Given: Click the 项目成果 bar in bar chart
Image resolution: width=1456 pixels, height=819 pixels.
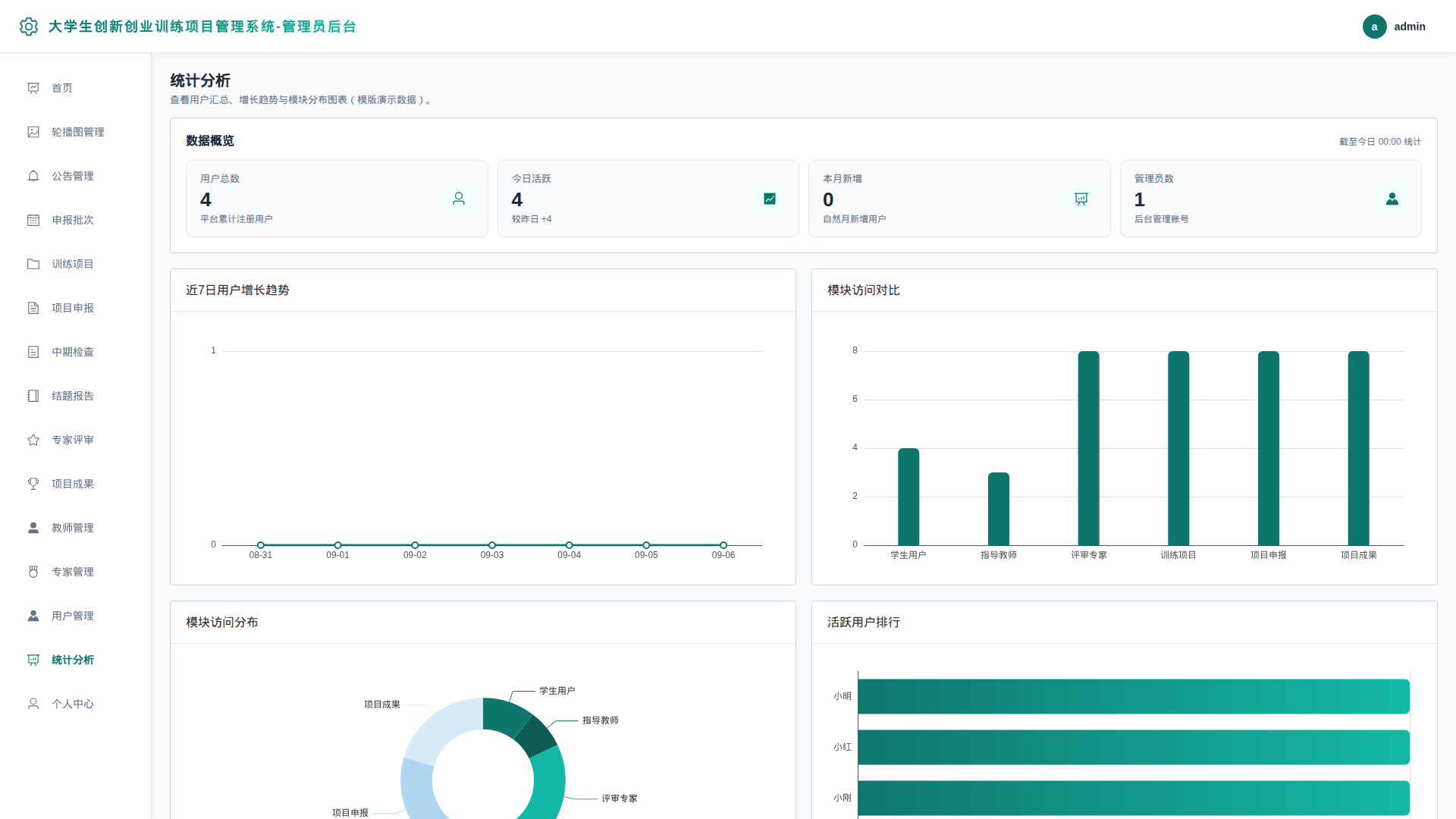Looking at the screenshot, I should [x=1358, y=448].
